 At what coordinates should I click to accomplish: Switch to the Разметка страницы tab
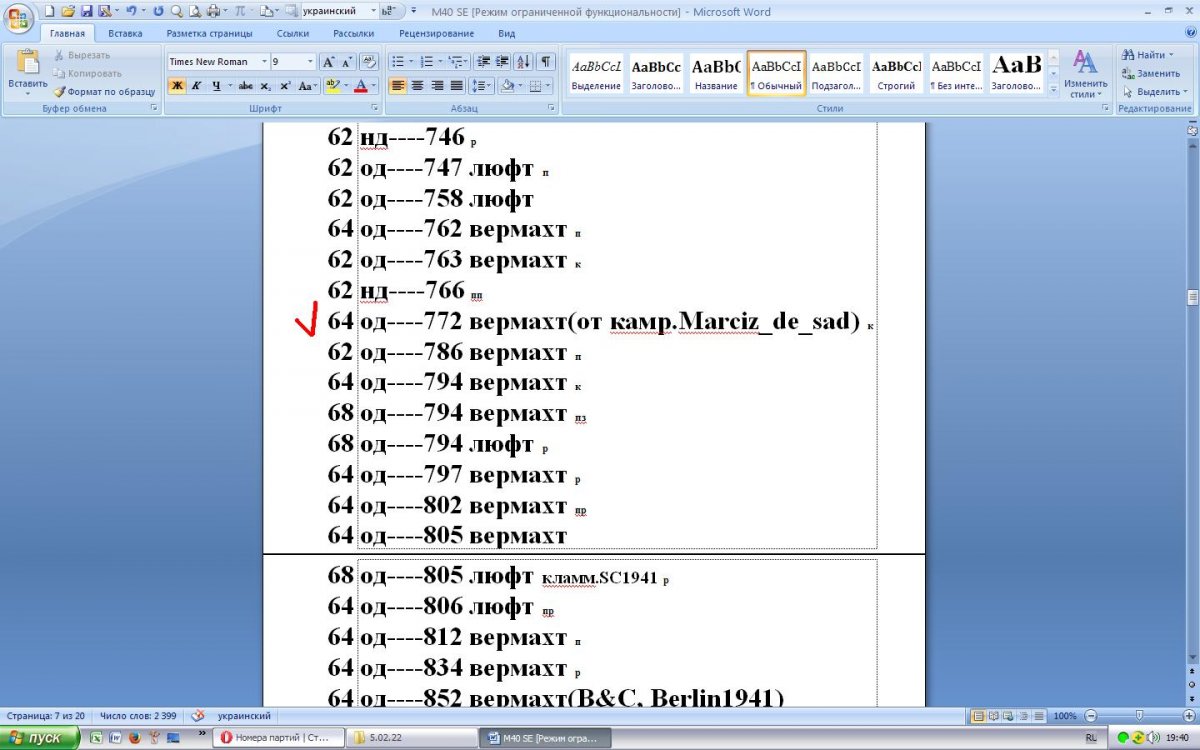point(209,33)
